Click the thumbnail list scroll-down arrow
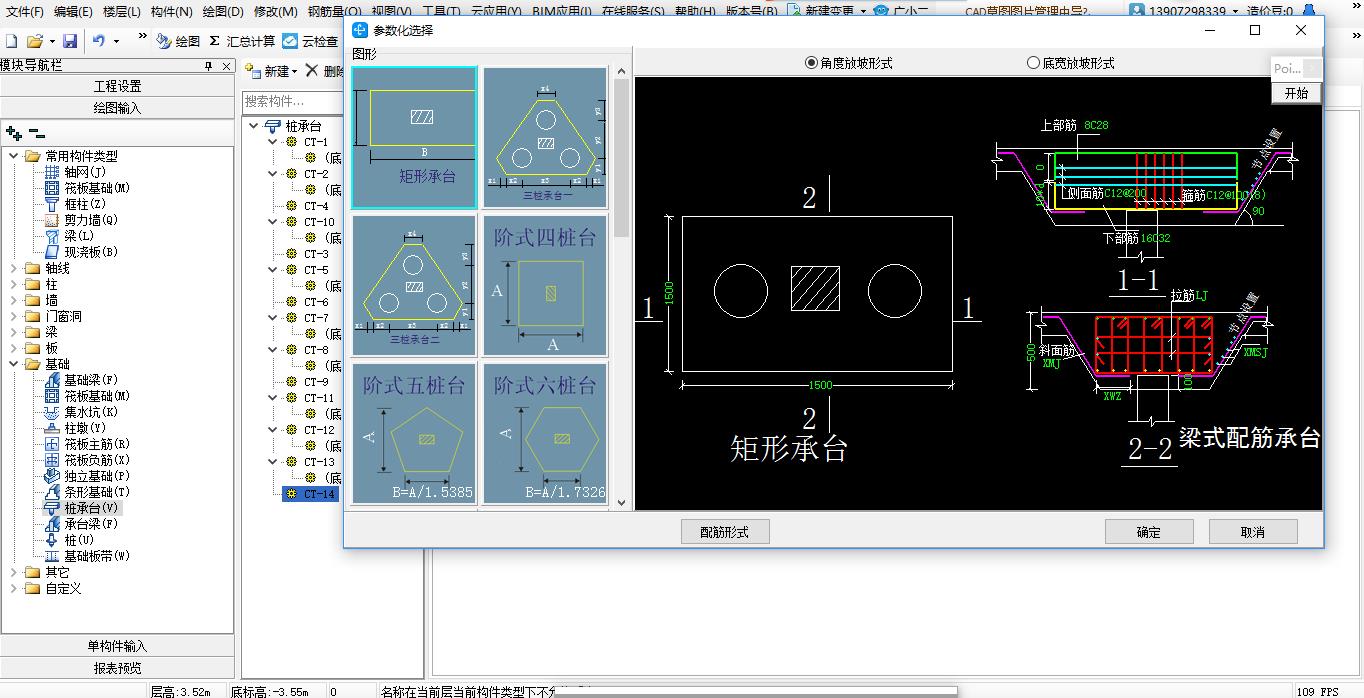 pyautogui.click(x=621, y=502)
